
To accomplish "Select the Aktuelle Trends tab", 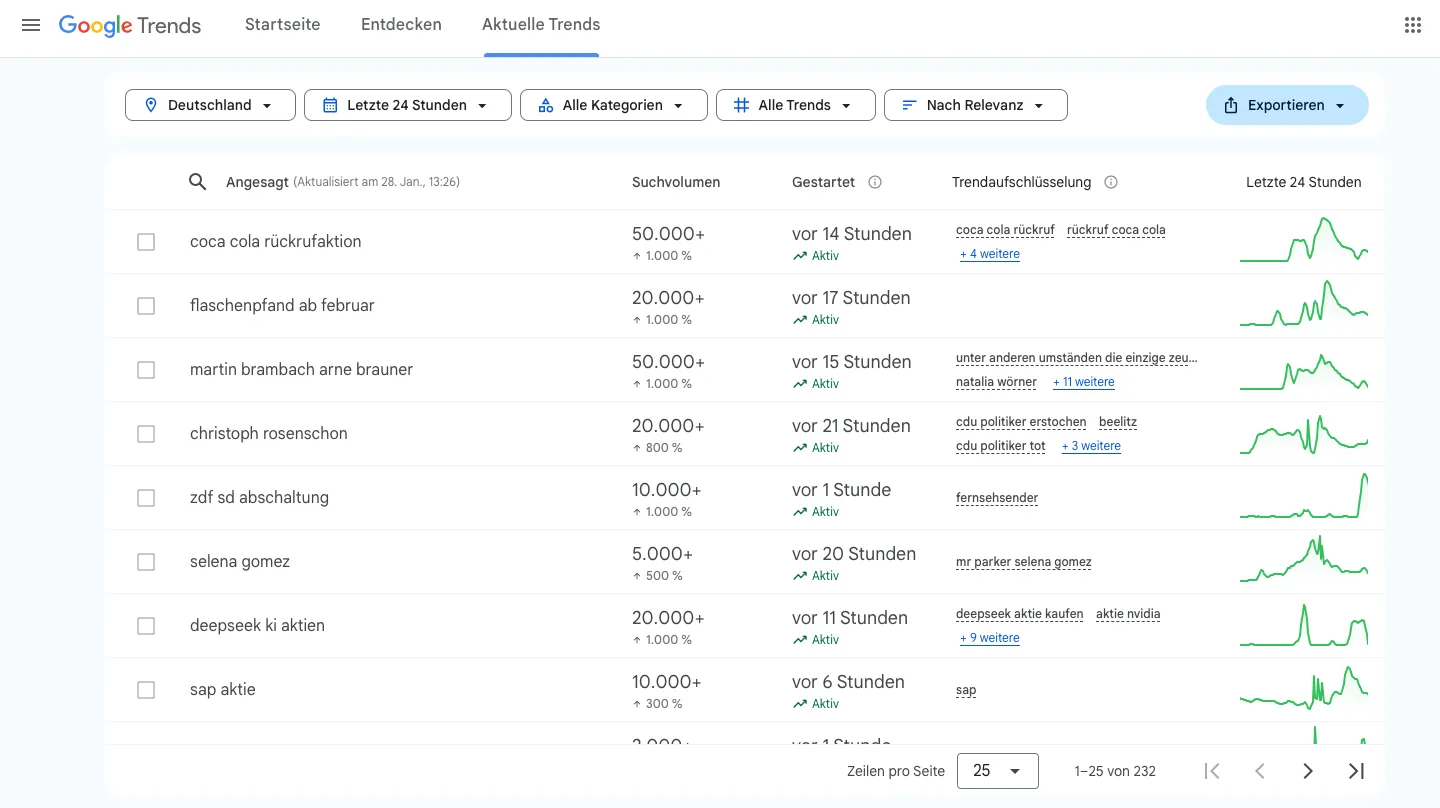I will point(541,25).
